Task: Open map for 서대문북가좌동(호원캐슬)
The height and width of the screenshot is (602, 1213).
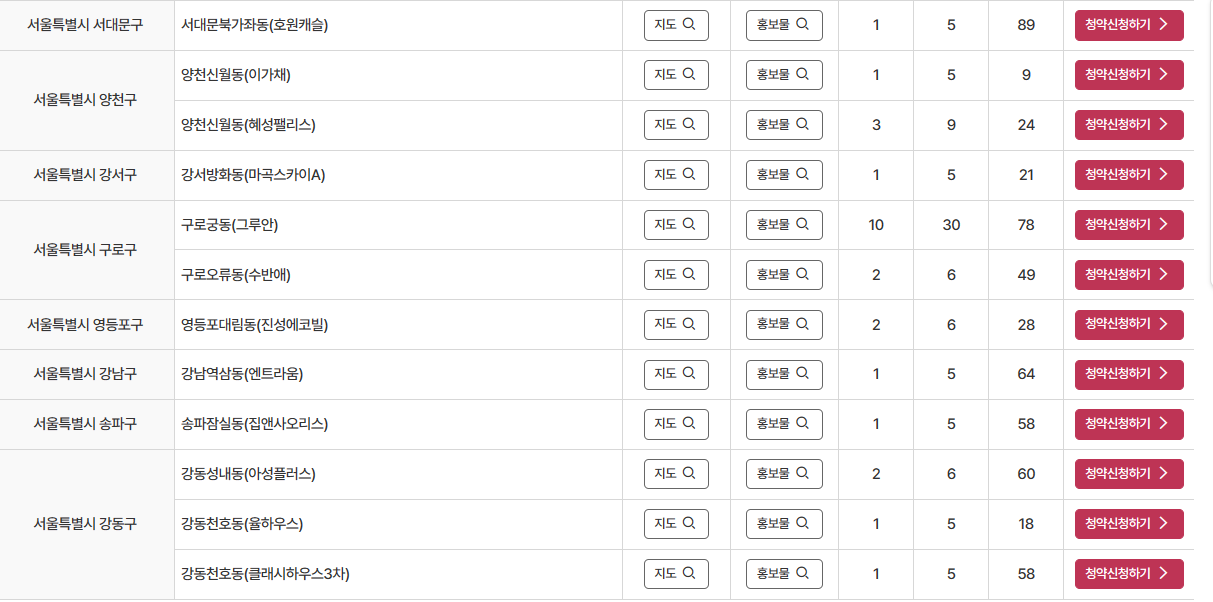Action: pyautogui.click(x=676, y=25)
